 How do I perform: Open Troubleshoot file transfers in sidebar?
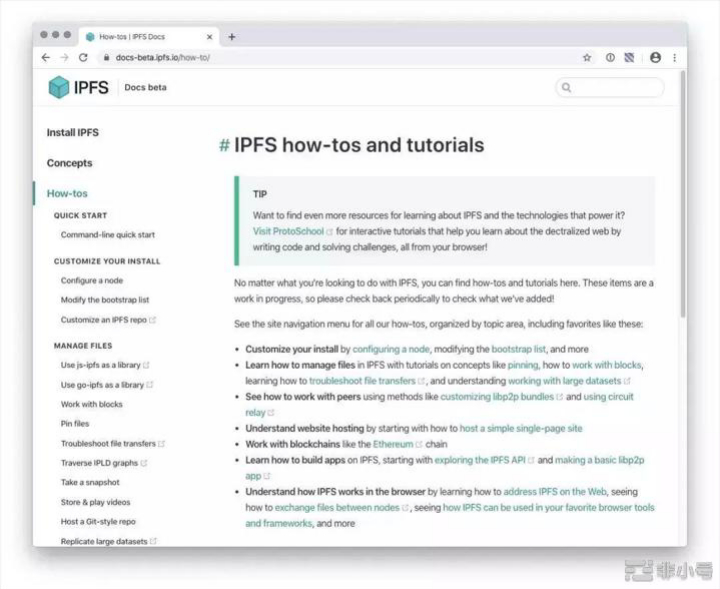coord(112,443)
